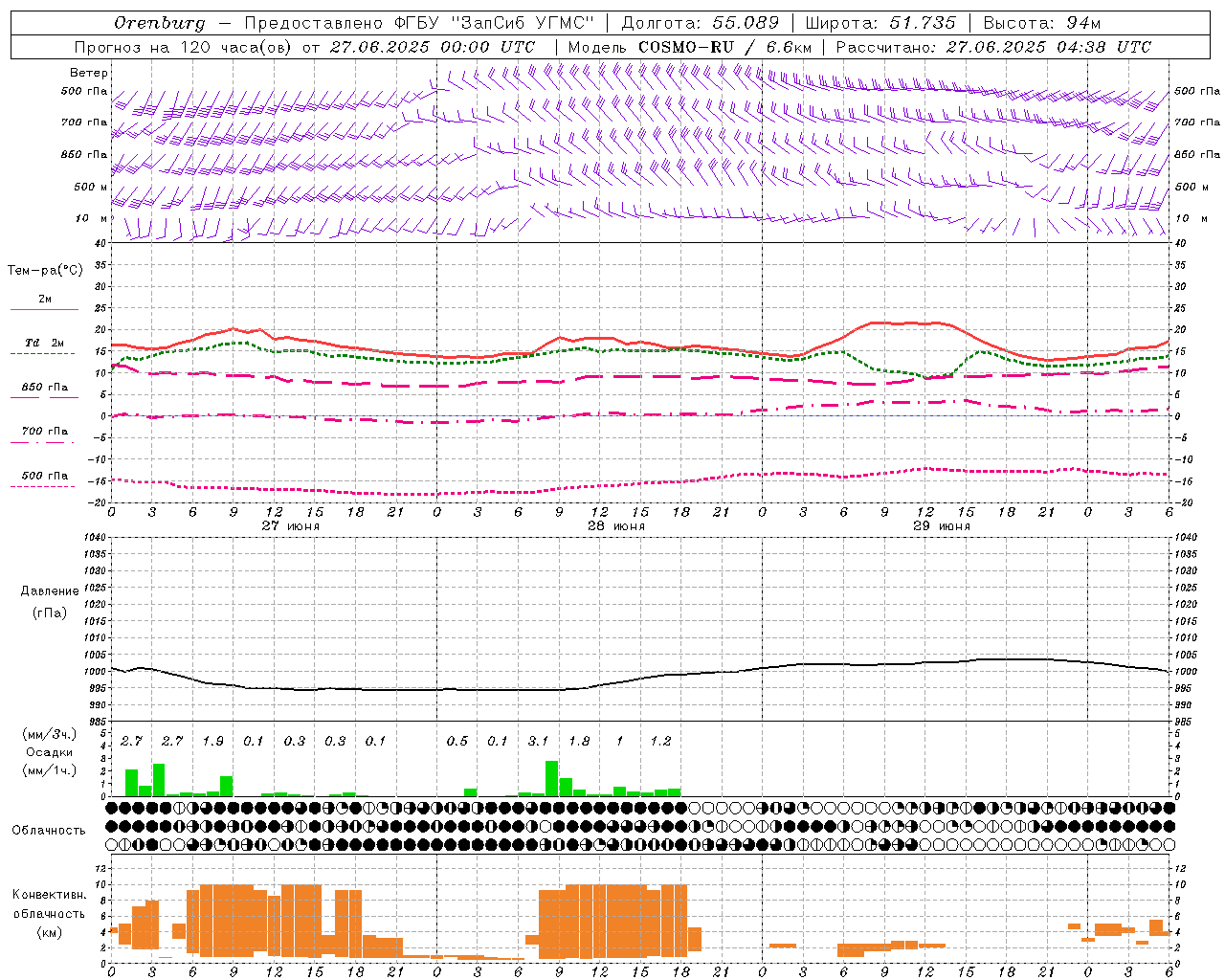Click the '27 июня' date label
This screenshot has height=980, width=1225.
point(291,526)
